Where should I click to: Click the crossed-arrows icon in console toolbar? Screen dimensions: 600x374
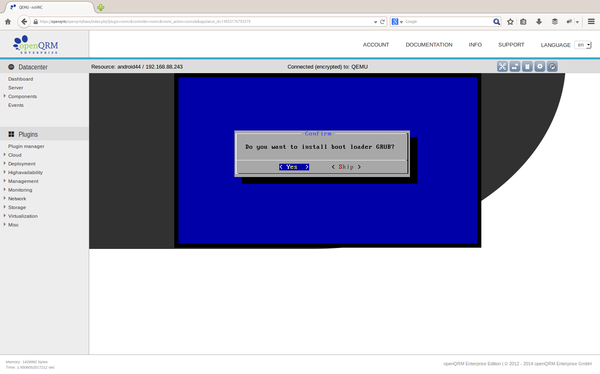point(502,67)
